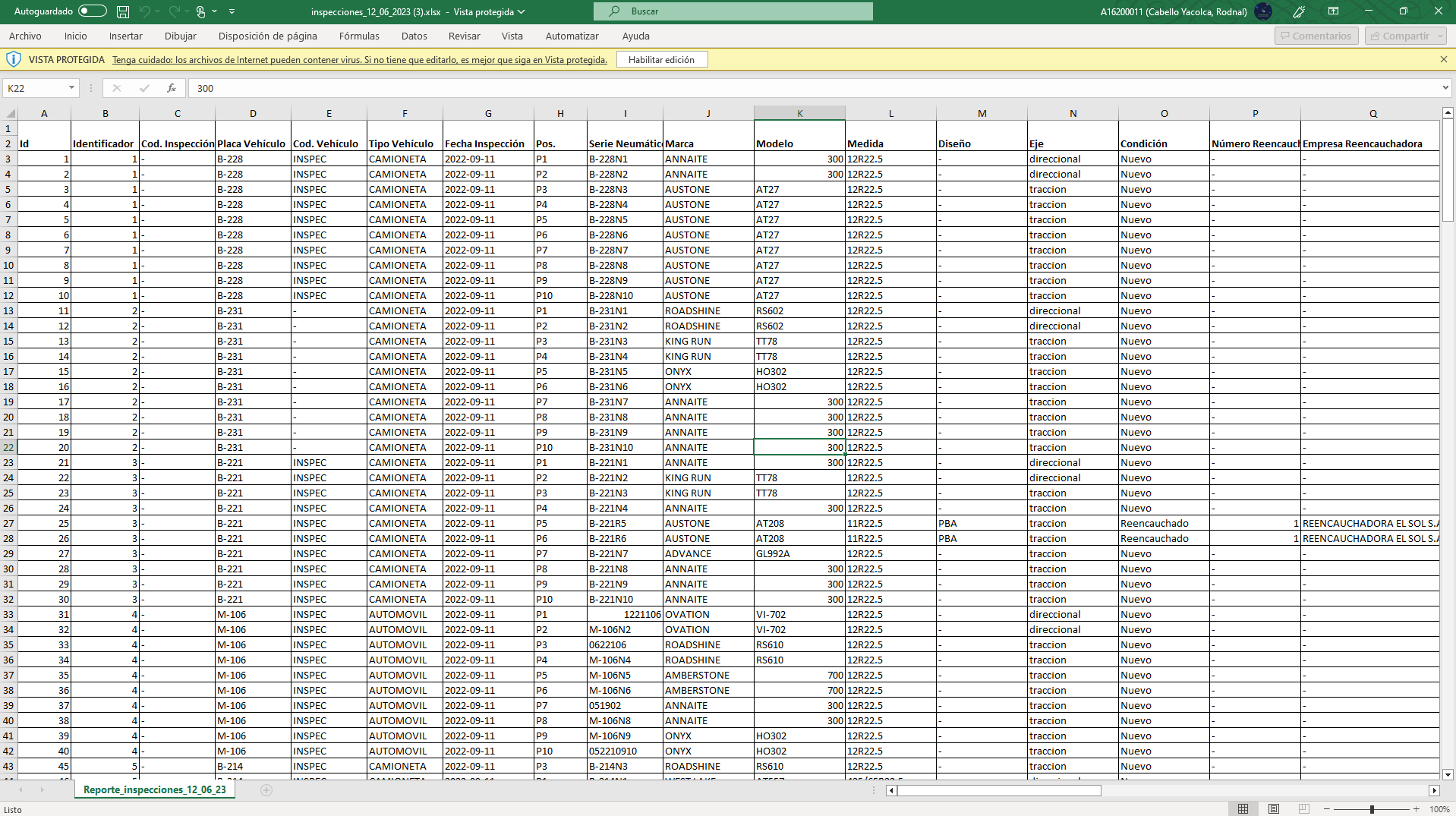Open the Customize Quick Access Toolbar dropdown
The height and width of the screenshot is (816, 1456).
[x=232, y=11]
